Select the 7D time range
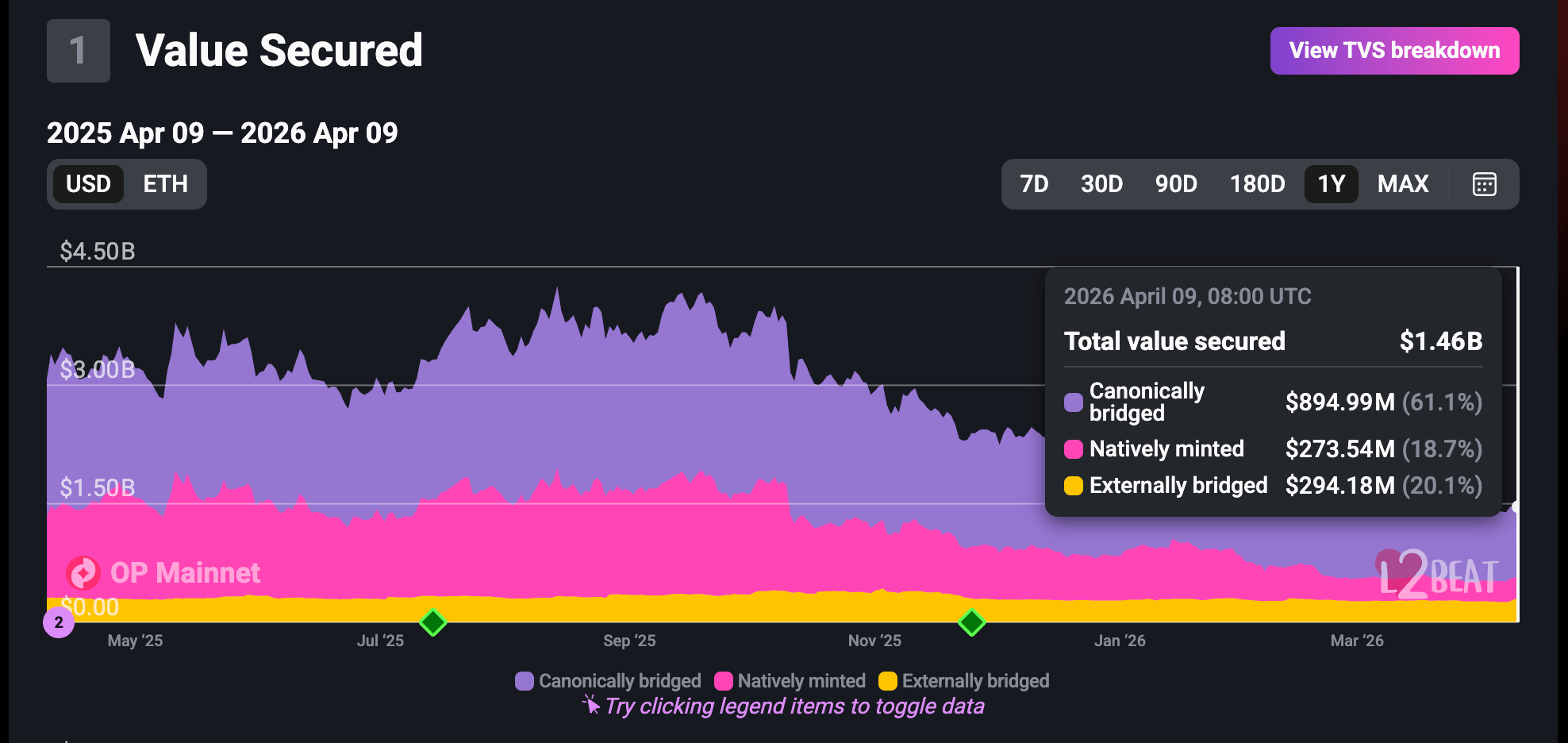Screen dimensions: 1568x743 [1034, 184]
